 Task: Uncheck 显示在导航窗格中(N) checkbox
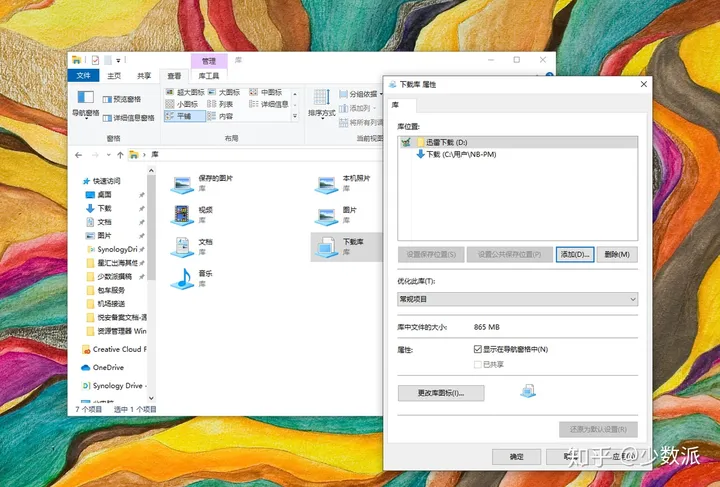click(x=478, y=349)
